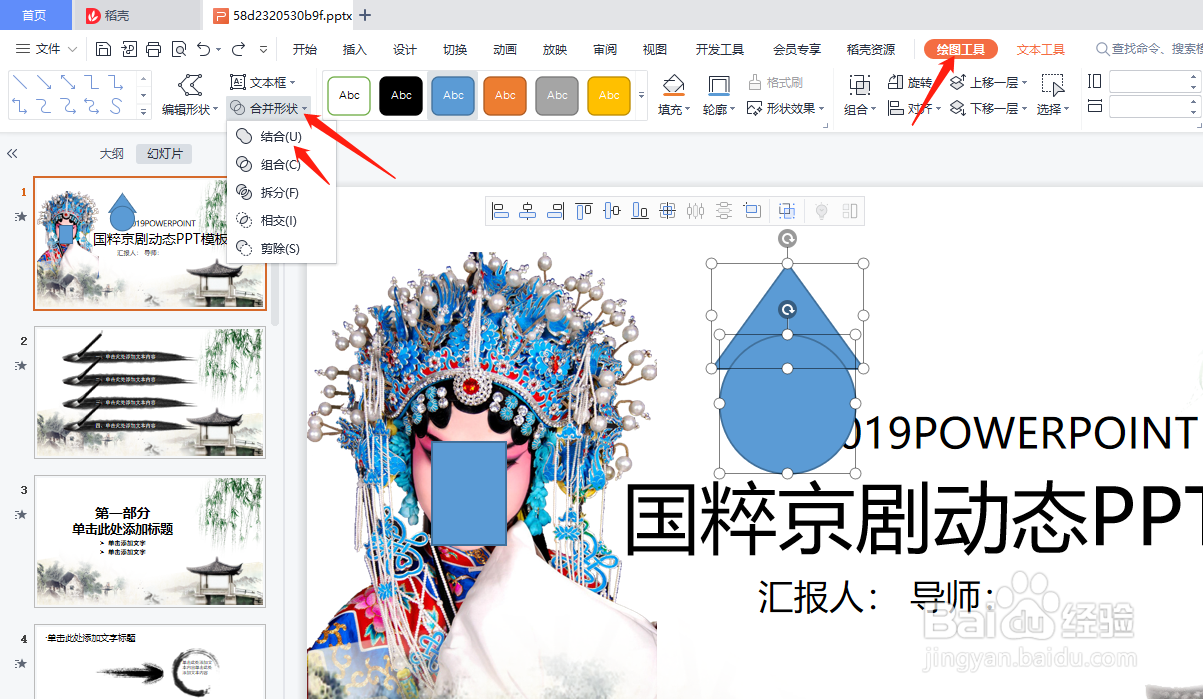Select the straight line connector shape
1203x699 pixels.
point(18,82)
